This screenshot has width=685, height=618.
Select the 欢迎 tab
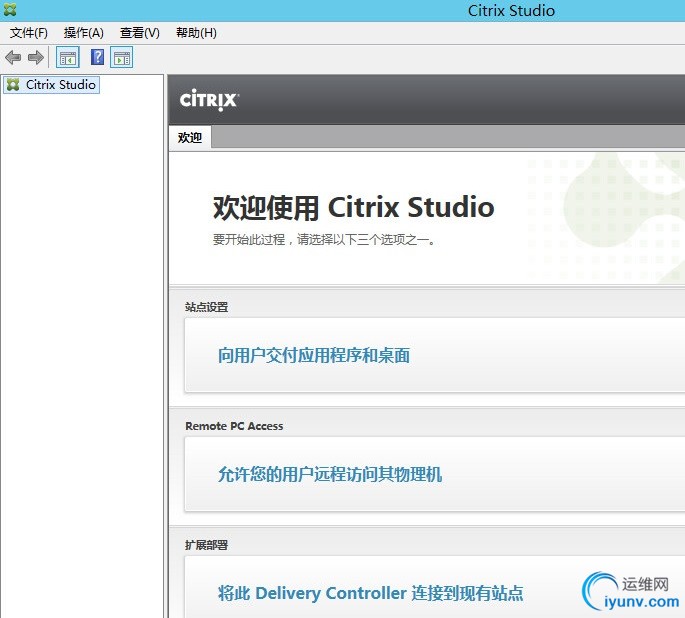coord(190,138)
